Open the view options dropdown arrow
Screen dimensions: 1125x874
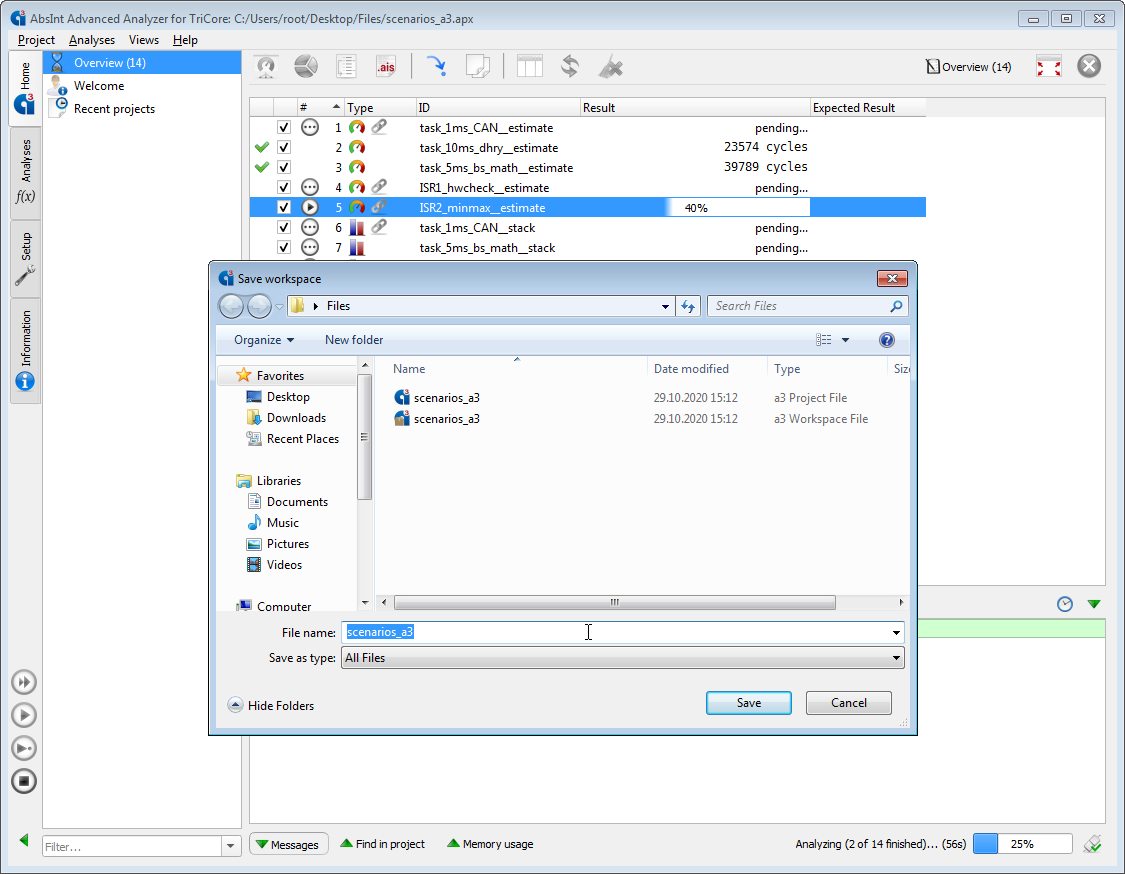[845, 340]
